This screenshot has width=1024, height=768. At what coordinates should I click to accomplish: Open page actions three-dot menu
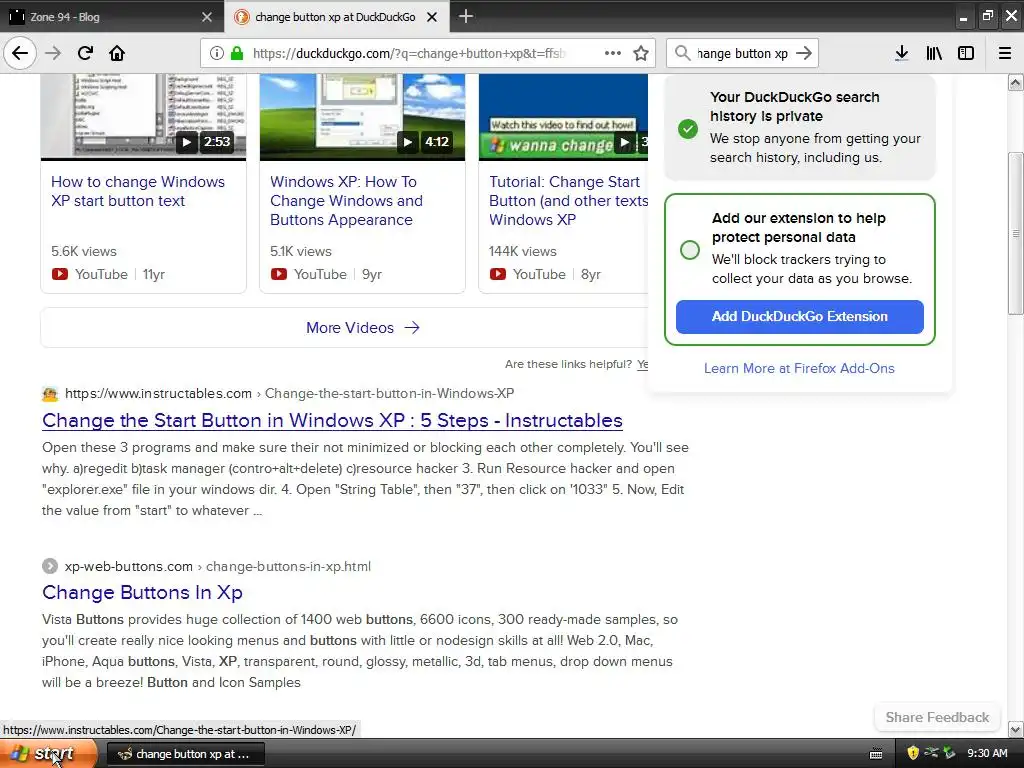pyautogui.click(x=613, y=53)
